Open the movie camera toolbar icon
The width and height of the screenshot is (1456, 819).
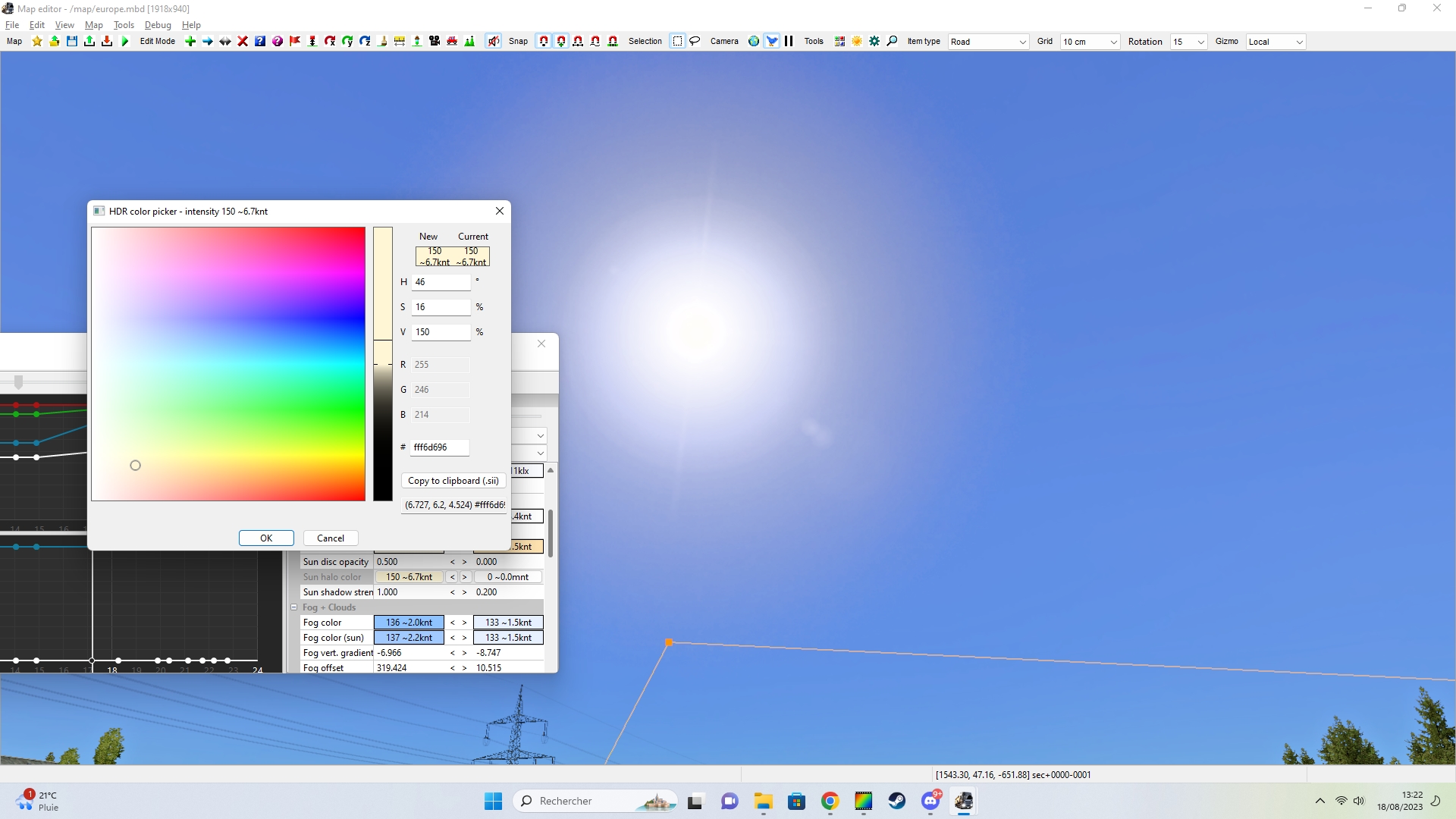click(435, 42)
